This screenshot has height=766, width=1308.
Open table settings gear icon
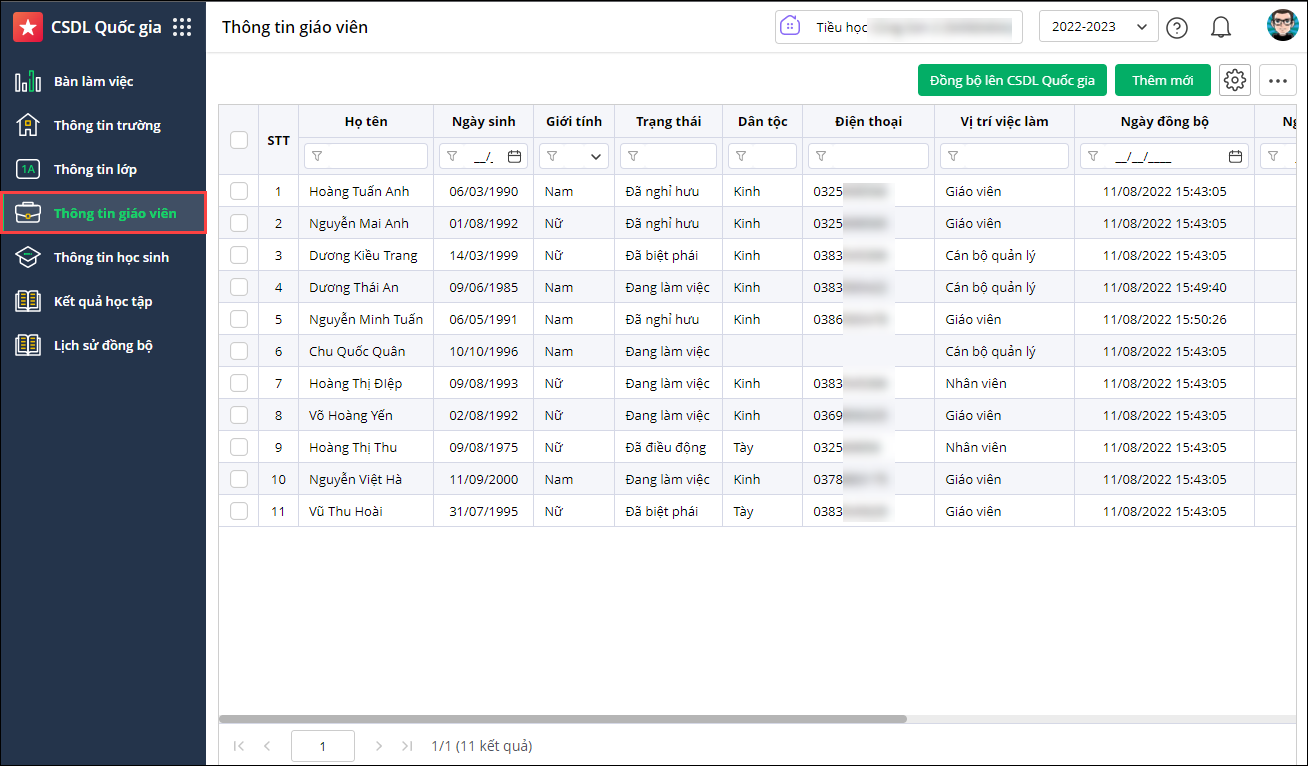point(1235,80)
